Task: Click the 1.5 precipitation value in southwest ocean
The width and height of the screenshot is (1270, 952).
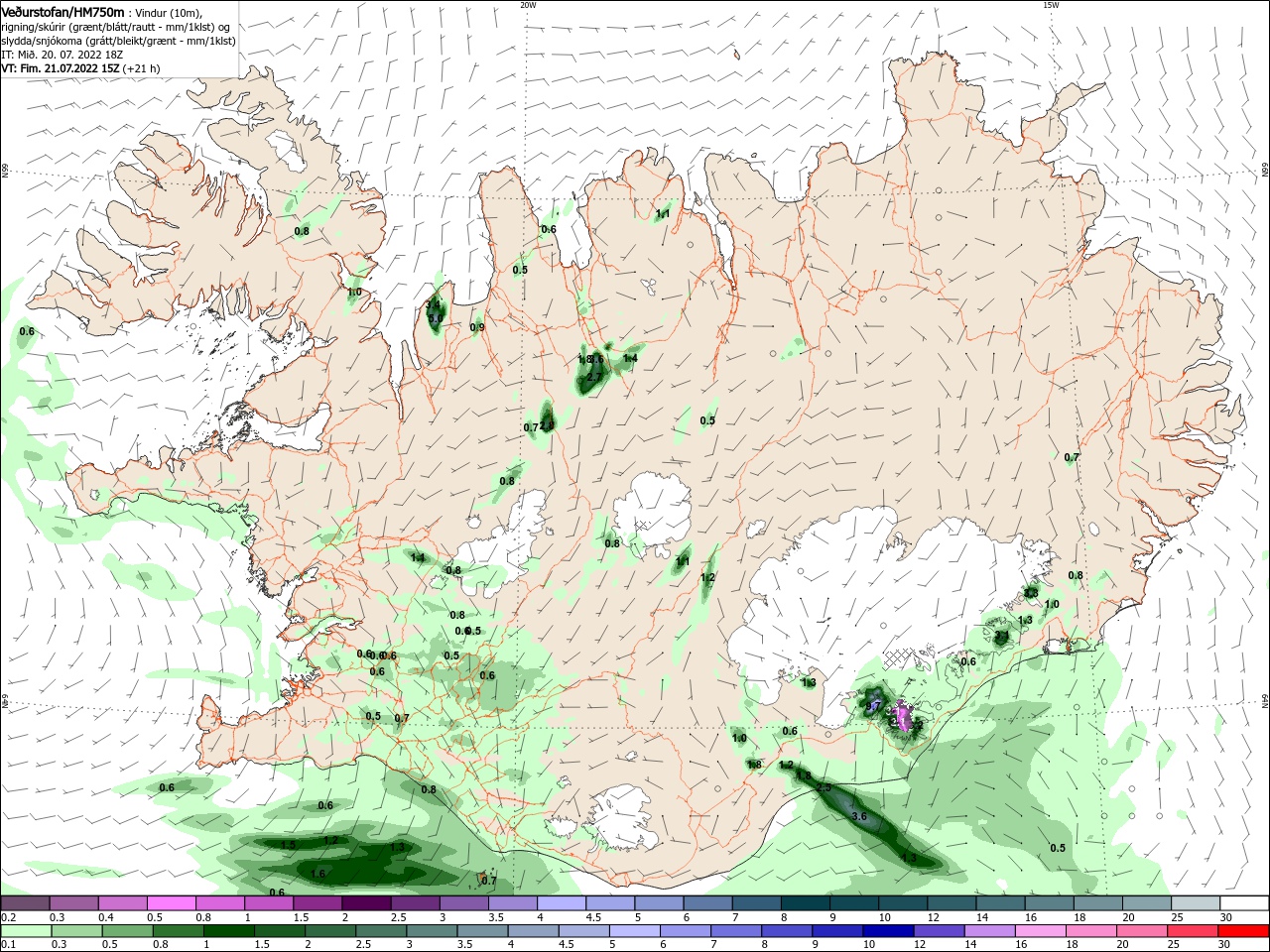Action: coord(289,845)
